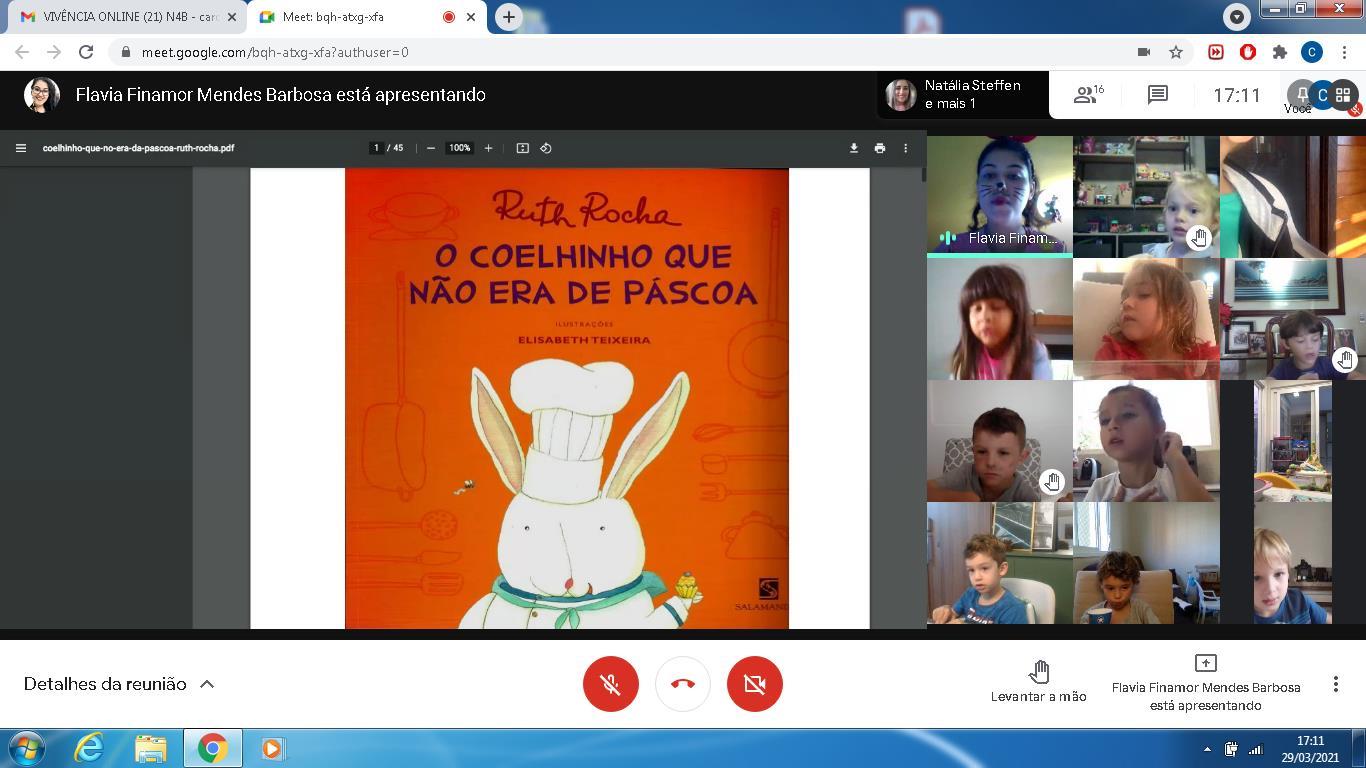The height and width of the screenshot is (768, 1366).
Task: Expand Detalhes da reunião panel
Action: point(119,684)
